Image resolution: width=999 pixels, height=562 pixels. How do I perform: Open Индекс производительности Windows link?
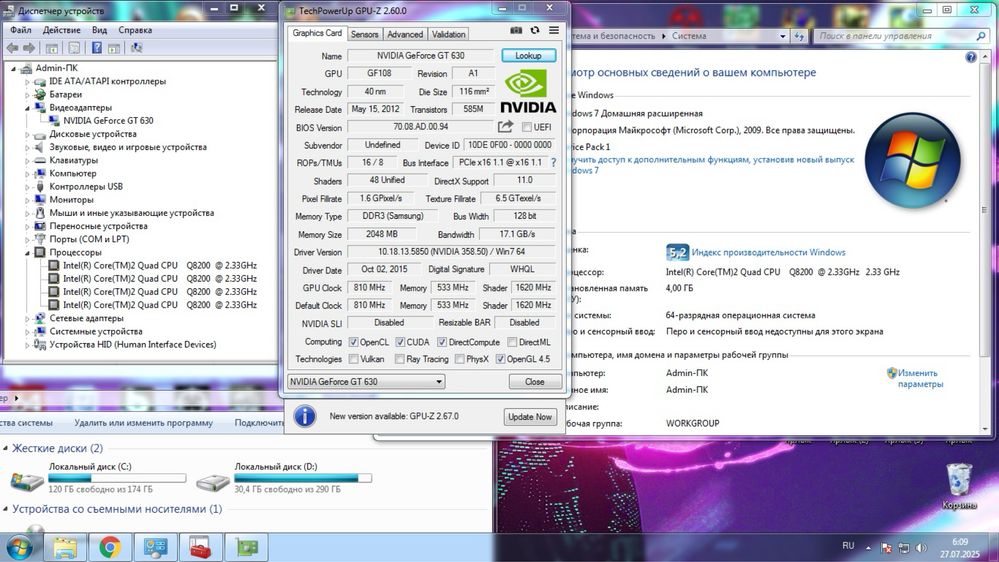coord(768,252)
